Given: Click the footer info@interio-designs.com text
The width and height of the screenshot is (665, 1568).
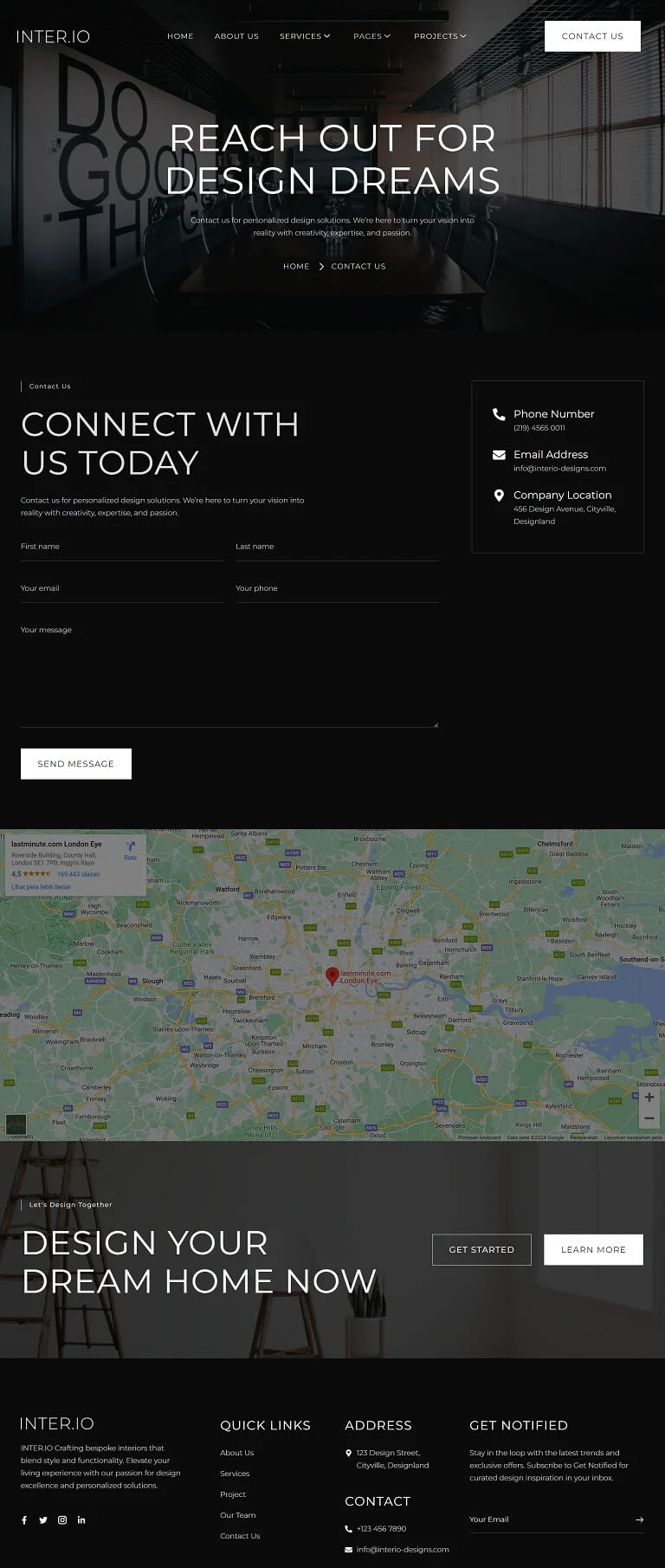Looking at the screenshot, I should [403, 1550].
